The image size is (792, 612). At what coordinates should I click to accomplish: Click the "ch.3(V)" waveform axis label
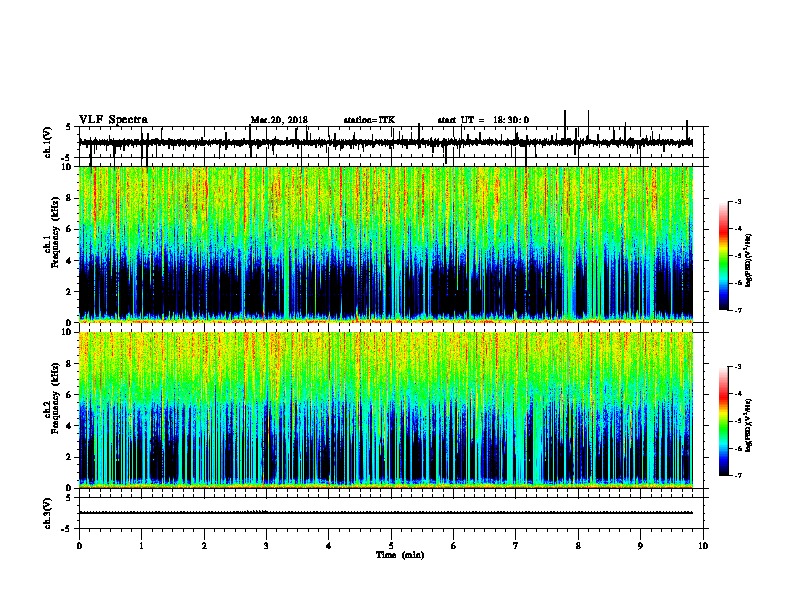[48, 513]
